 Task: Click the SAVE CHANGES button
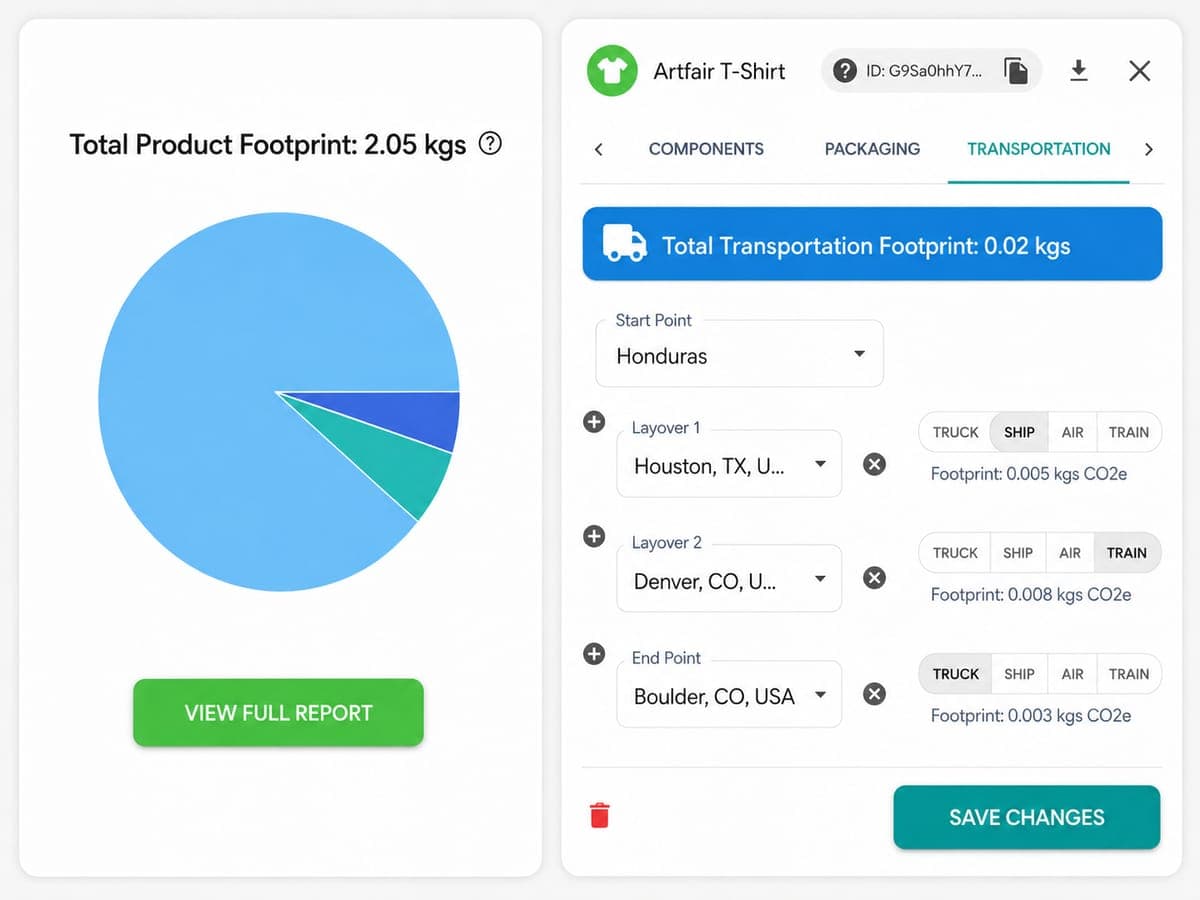tap(1027, 817)
